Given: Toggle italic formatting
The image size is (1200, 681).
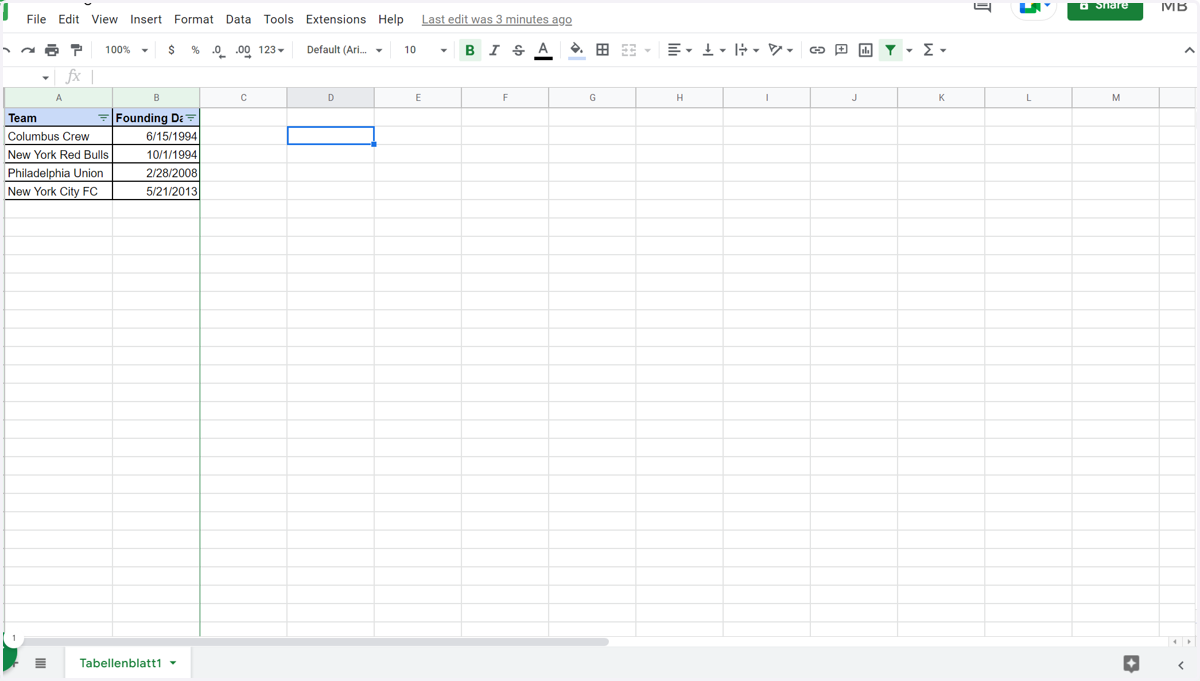Looking at the screenshot, I should click(494, 50).
